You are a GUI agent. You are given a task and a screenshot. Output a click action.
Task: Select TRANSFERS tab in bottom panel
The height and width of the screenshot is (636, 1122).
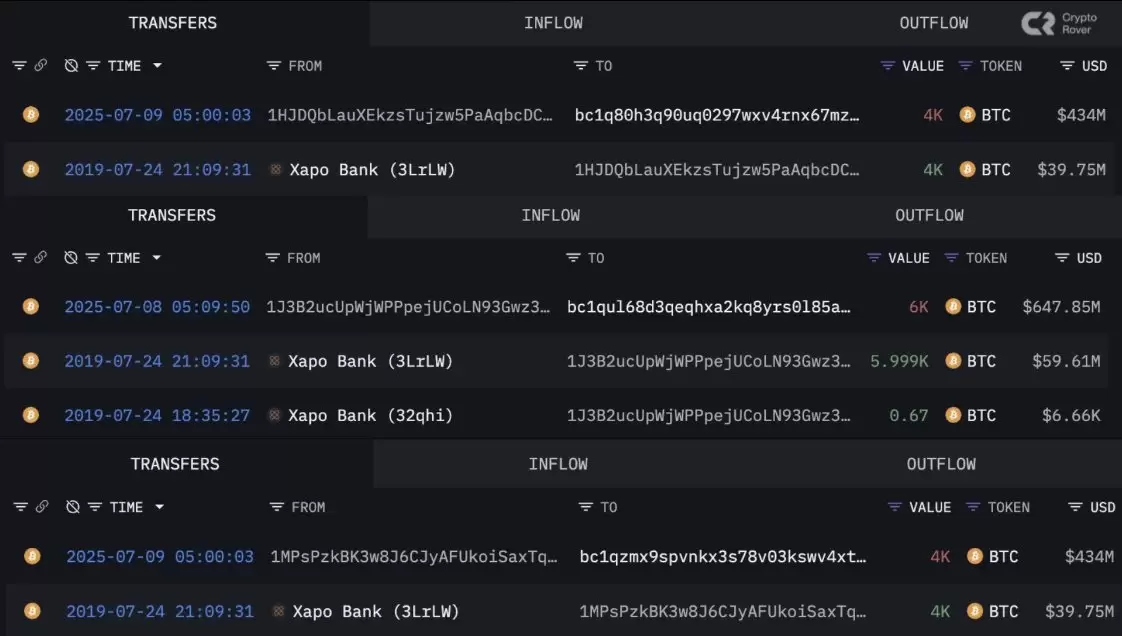click(x=175, y=464)
